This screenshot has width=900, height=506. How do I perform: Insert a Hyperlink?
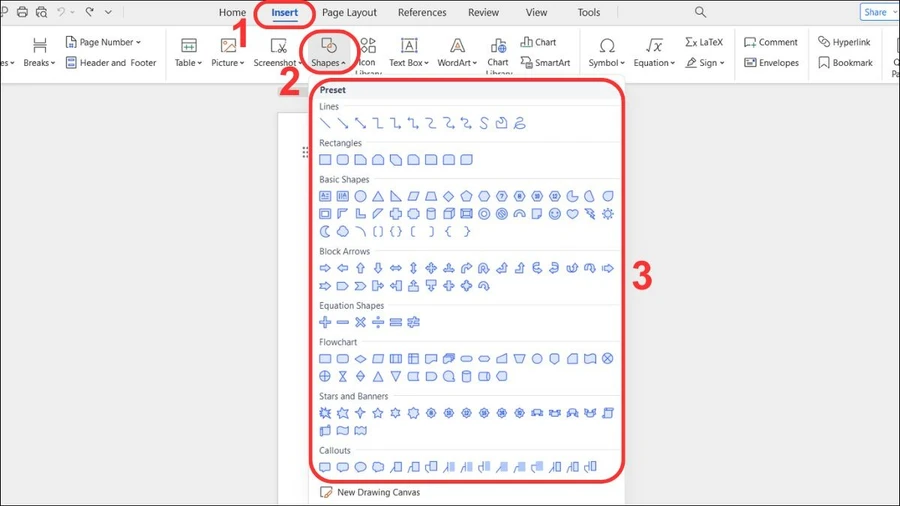tap(844, 42)
